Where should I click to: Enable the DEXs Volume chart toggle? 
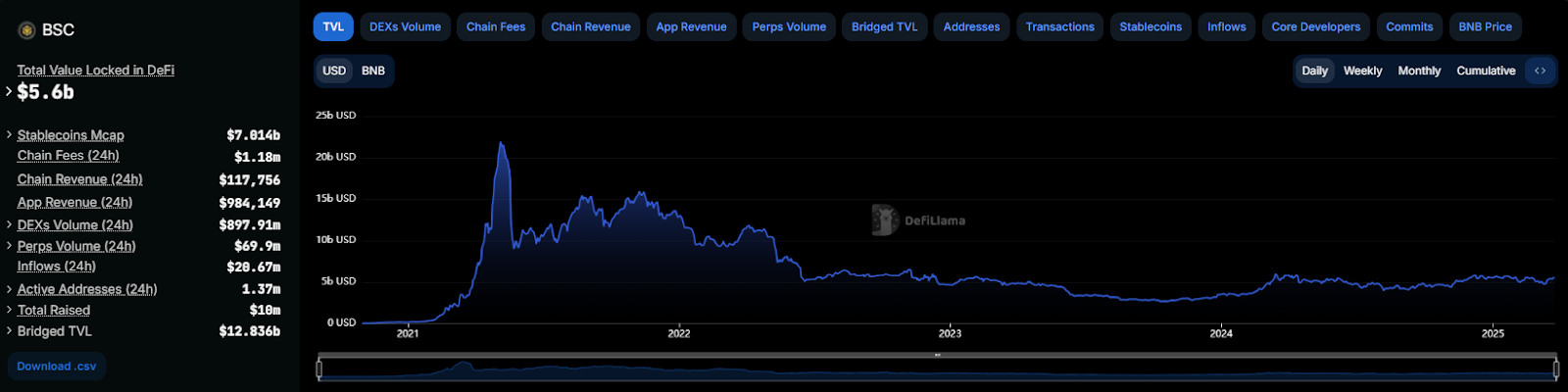405,26
